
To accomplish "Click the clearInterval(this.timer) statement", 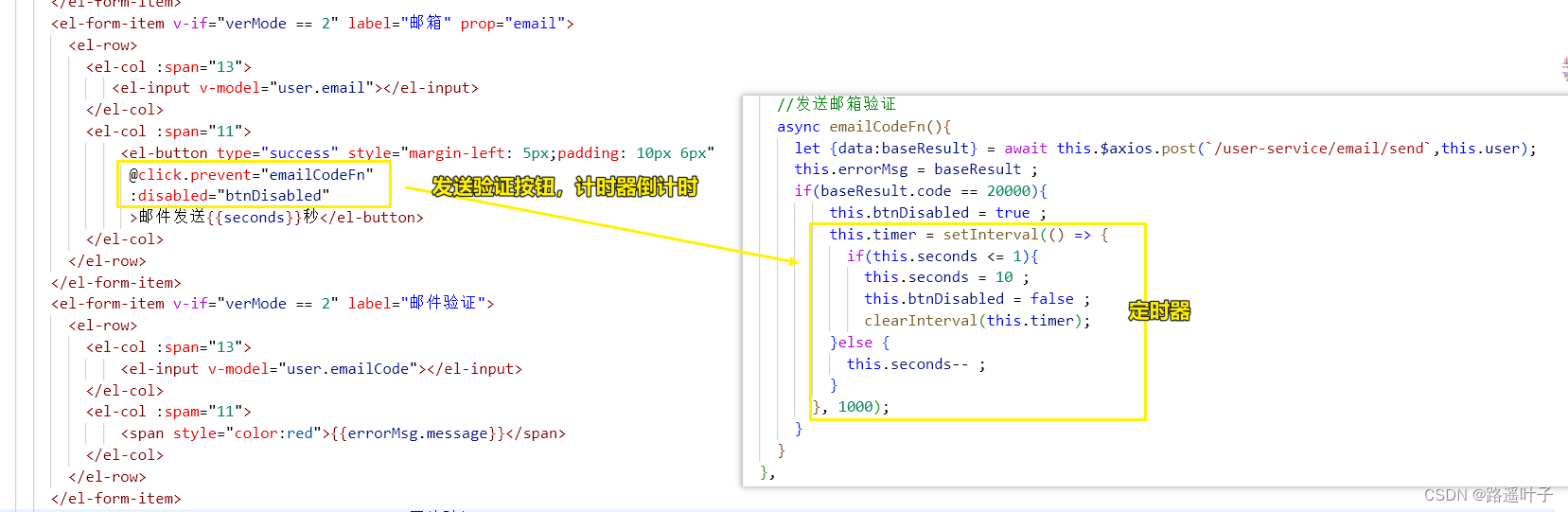I will click(x=977, y=321).
